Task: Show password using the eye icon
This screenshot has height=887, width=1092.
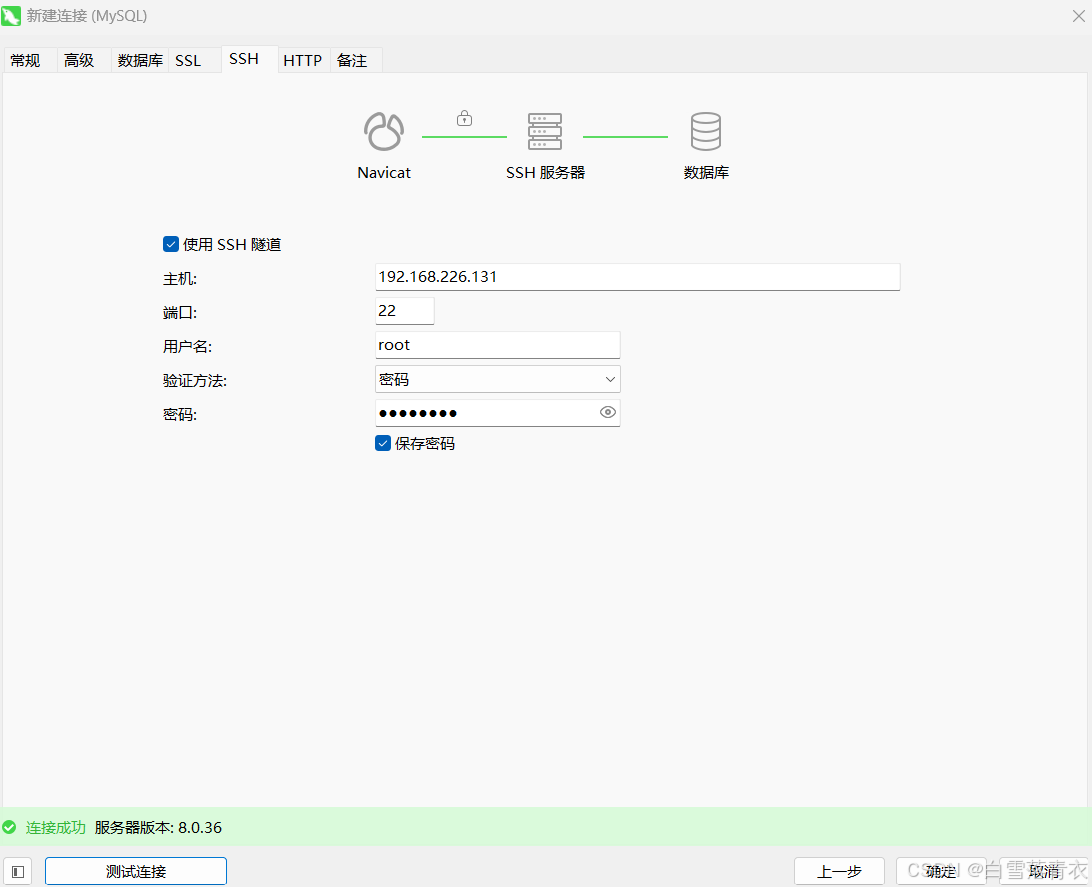Action: click(607, 412)
